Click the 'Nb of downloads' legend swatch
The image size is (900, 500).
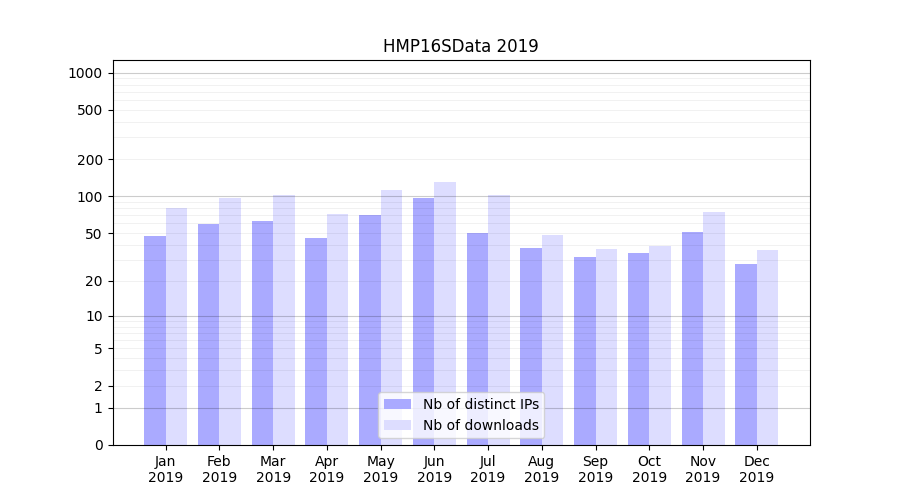397,425
